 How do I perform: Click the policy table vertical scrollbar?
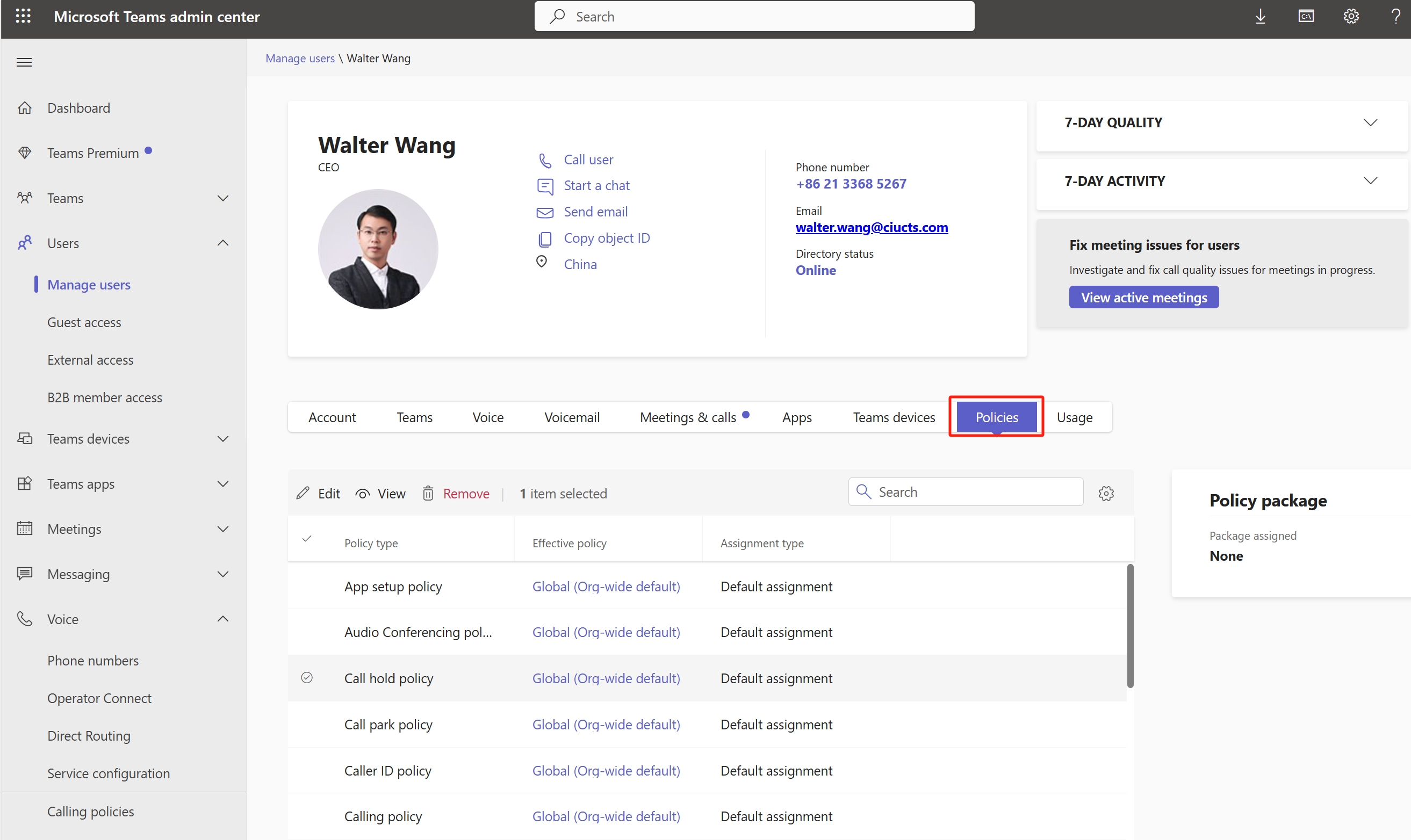[x=1130, y=626]
